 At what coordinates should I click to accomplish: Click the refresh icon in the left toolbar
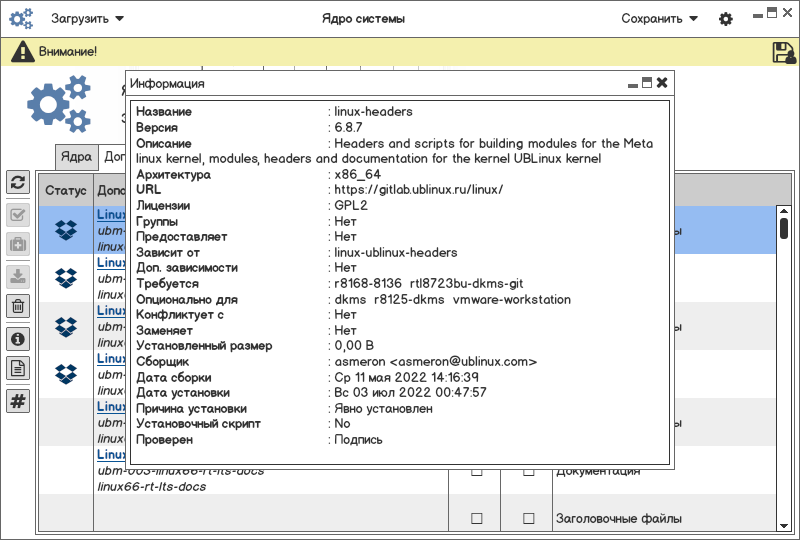pos(18,182)
